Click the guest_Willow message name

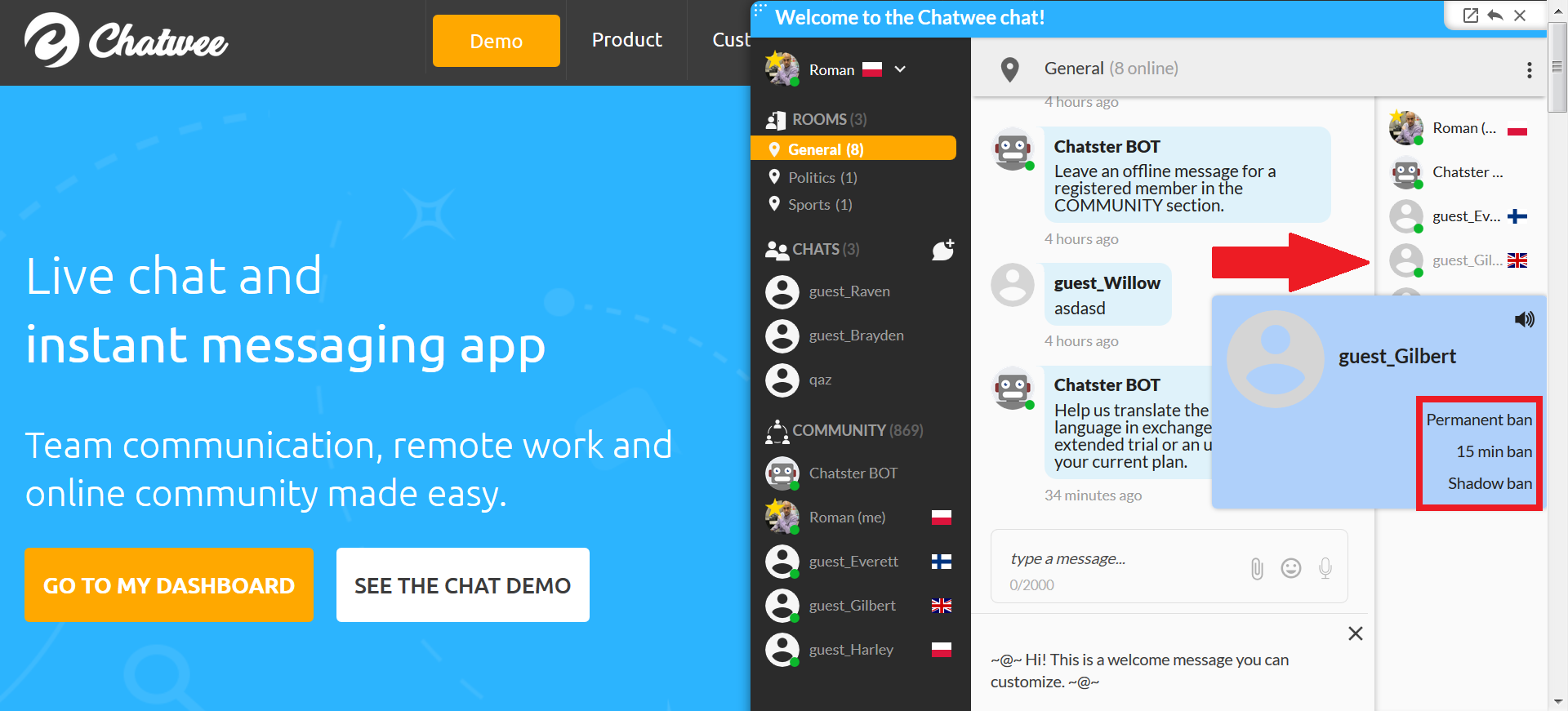coord(1107,283)
